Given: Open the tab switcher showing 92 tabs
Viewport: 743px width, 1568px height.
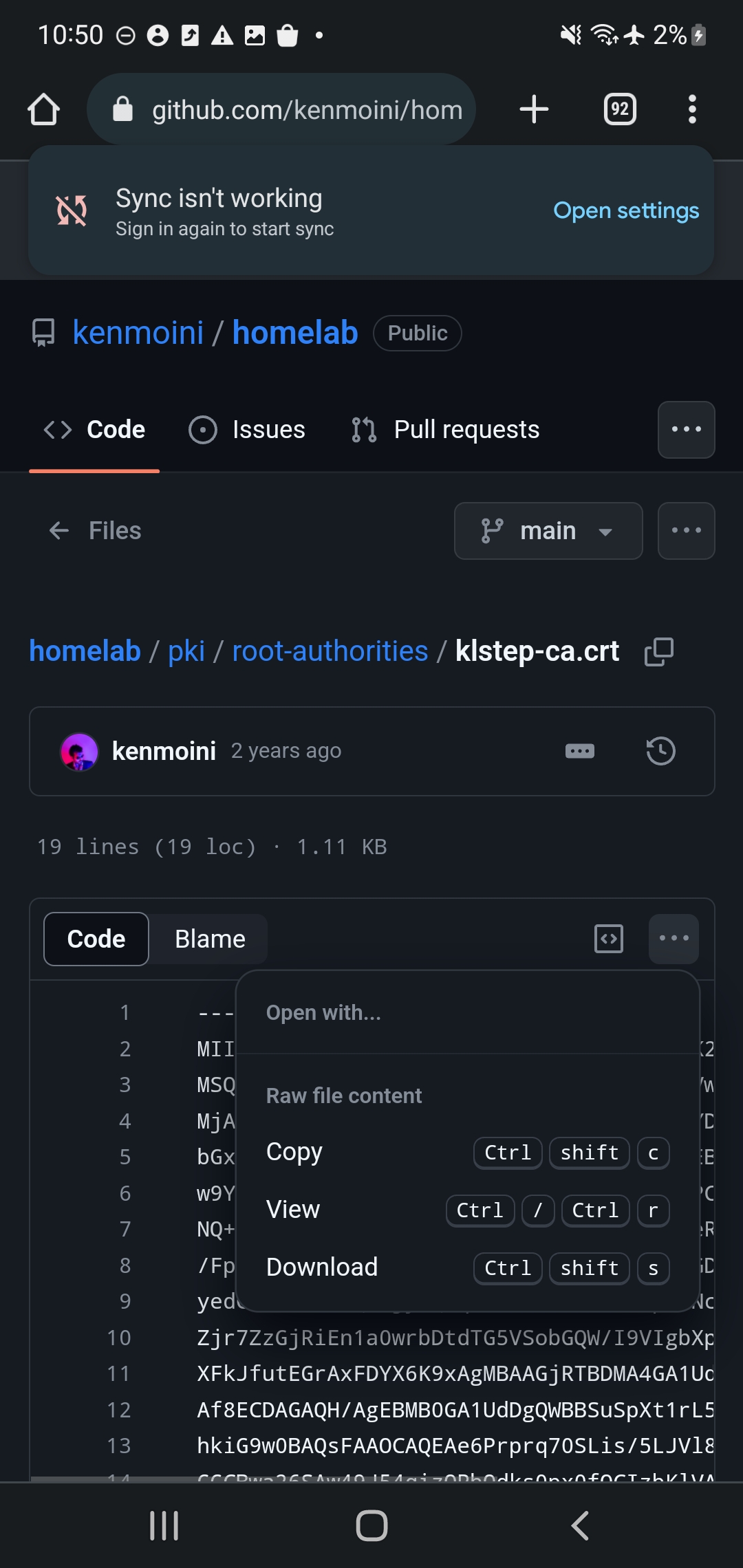Looking at the screenshot, I should (620, 109).
